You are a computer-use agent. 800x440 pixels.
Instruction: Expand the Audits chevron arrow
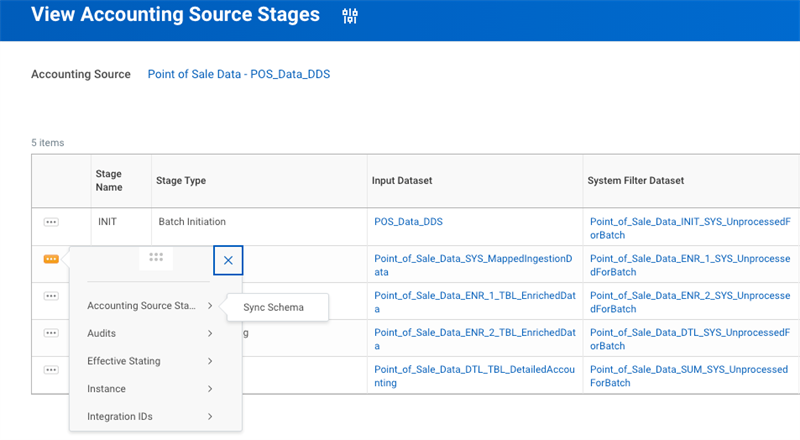click(210, 333)
